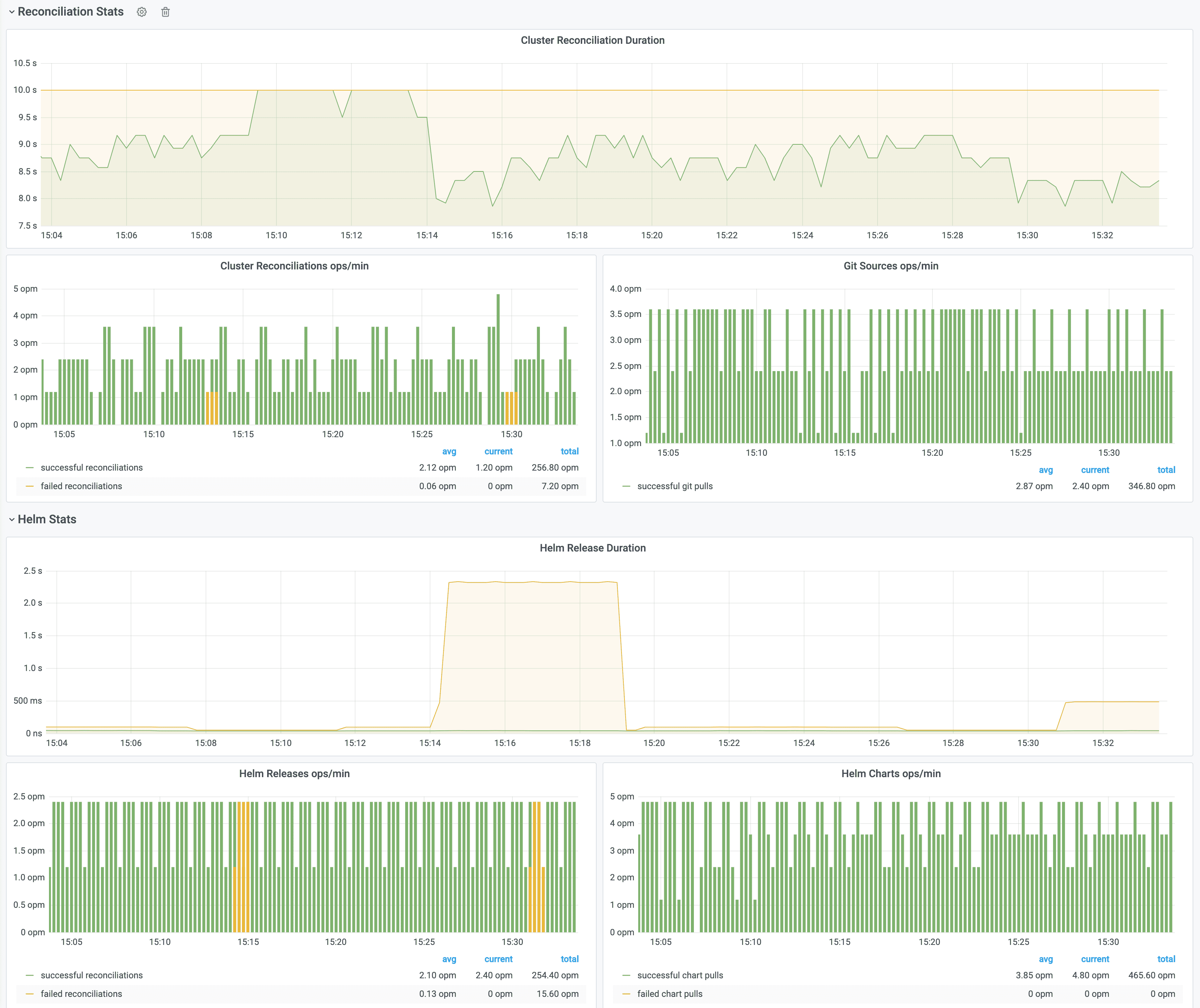
Task: Open Helm Release Duration panel title menu
Action: click(x=592, y=548)
